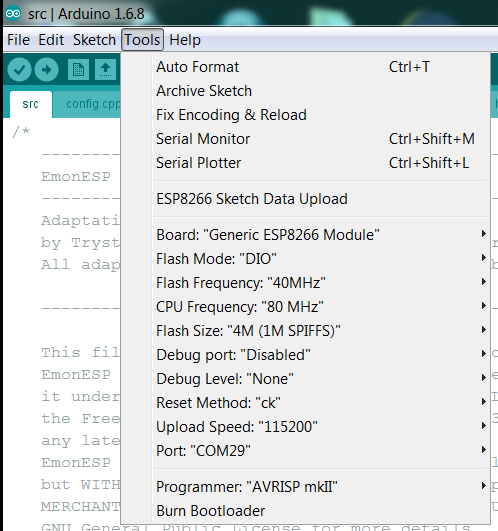Click the "/*" comment opener in the editor

pos(21,132)
